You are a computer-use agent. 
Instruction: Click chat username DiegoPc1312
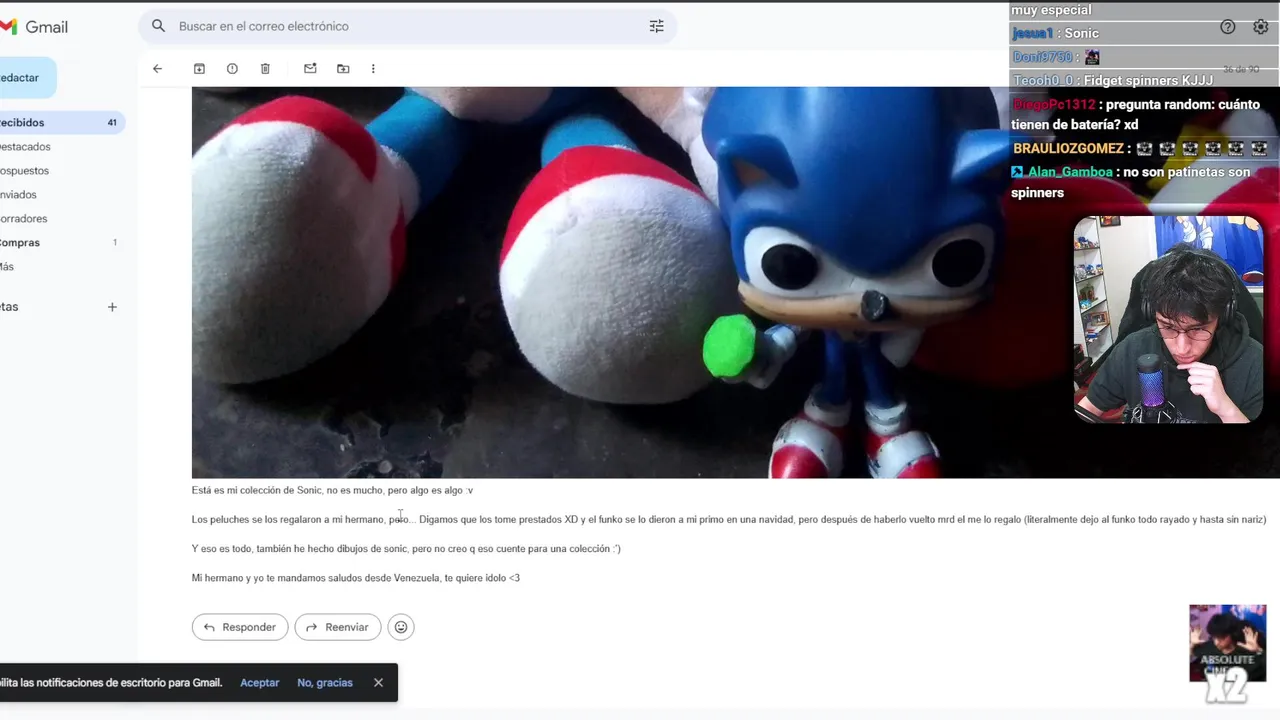(1054, 104)
